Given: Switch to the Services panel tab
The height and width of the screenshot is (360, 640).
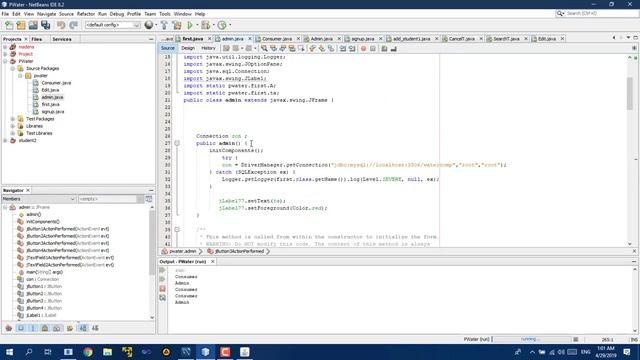Looking at the screenshot, I should [62, 39].
